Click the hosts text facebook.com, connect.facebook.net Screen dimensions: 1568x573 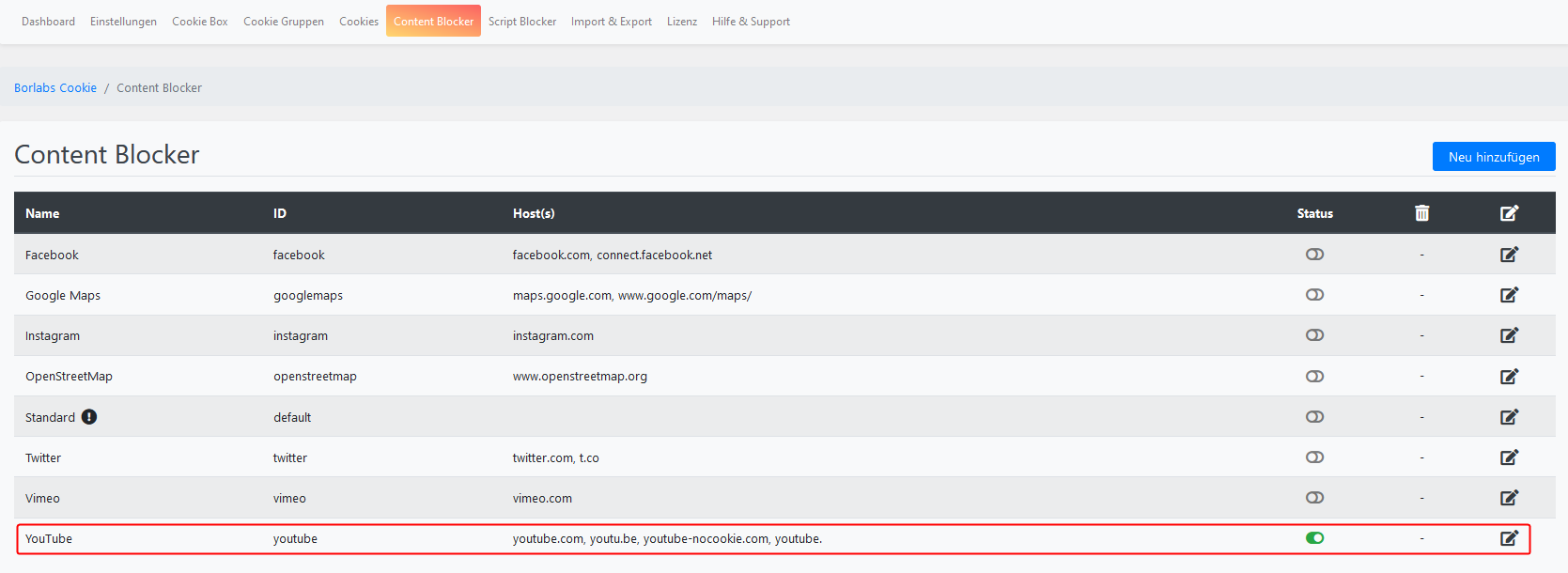point(613,255)
